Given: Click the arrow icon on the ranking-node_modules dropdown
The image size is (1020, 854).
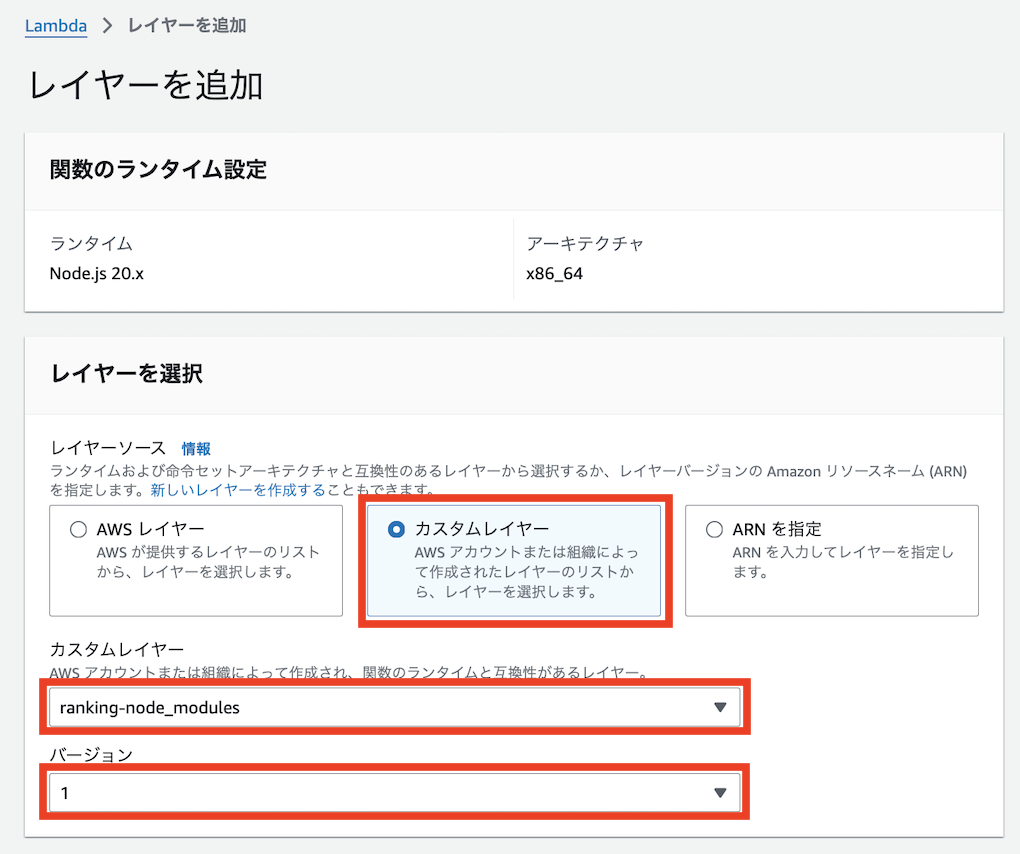Looking at the screenshot, I should pyautogui.click(x=719, y=708).
